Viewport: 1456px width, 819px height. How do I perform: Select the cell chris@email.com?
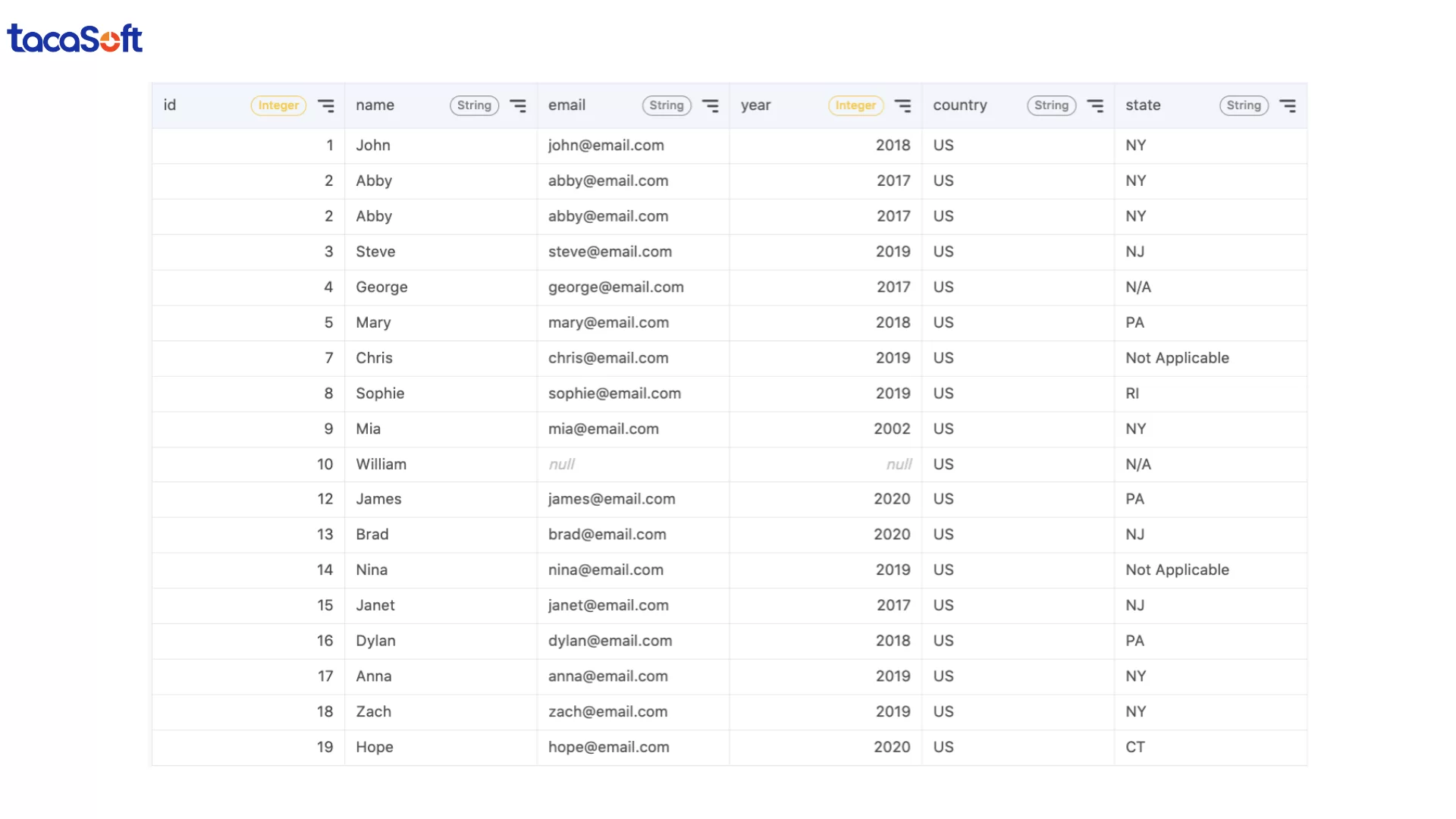coord(633,358)
